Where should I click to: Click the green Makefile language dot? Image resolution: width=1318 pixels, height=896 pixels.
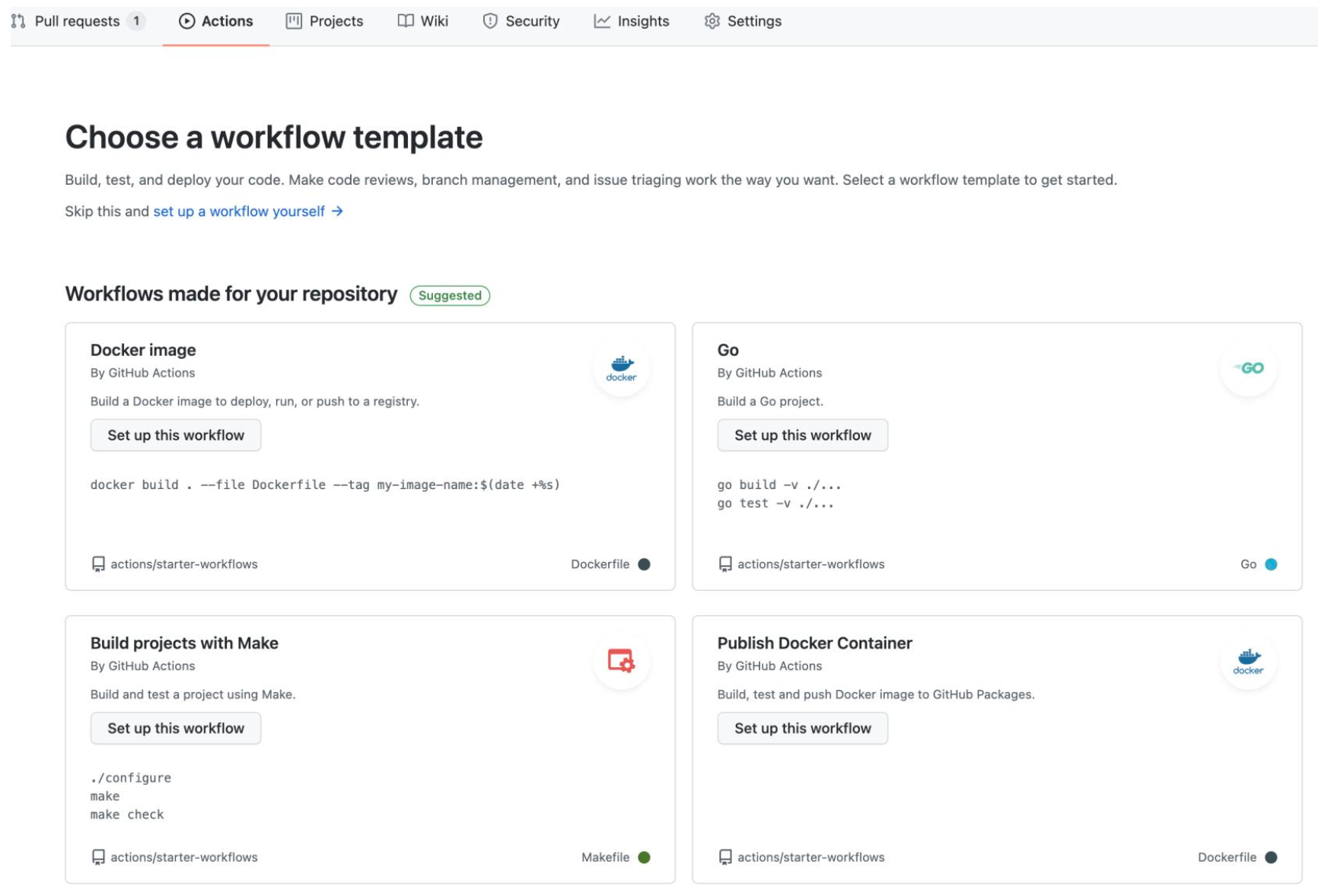tap(644, 857)
